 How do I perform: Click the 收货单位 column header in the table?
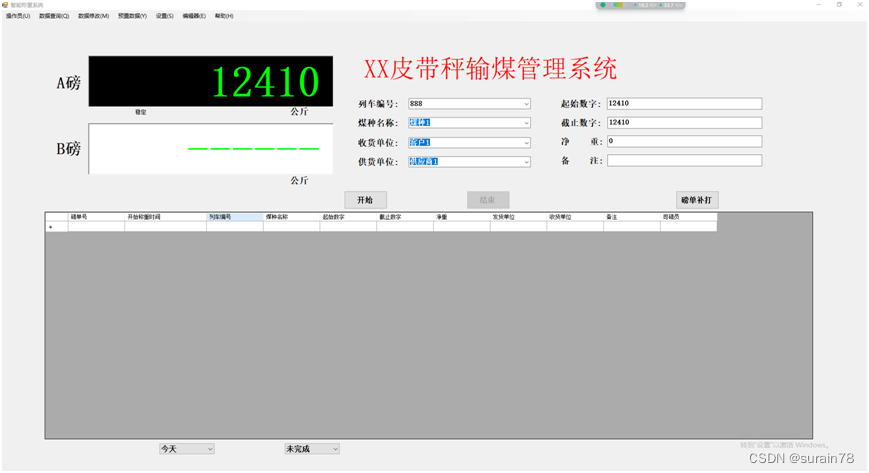[575, 217]
